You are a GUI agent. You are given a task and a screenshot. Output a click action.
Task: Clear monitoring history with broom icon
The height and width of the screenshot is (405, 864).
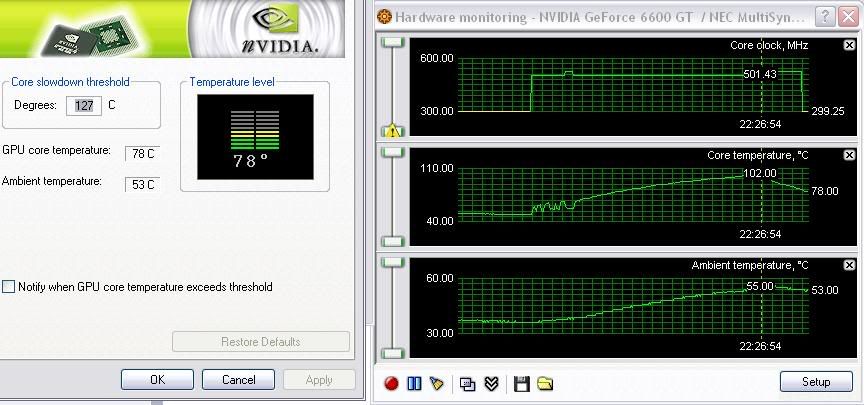(x=436, y=384)
